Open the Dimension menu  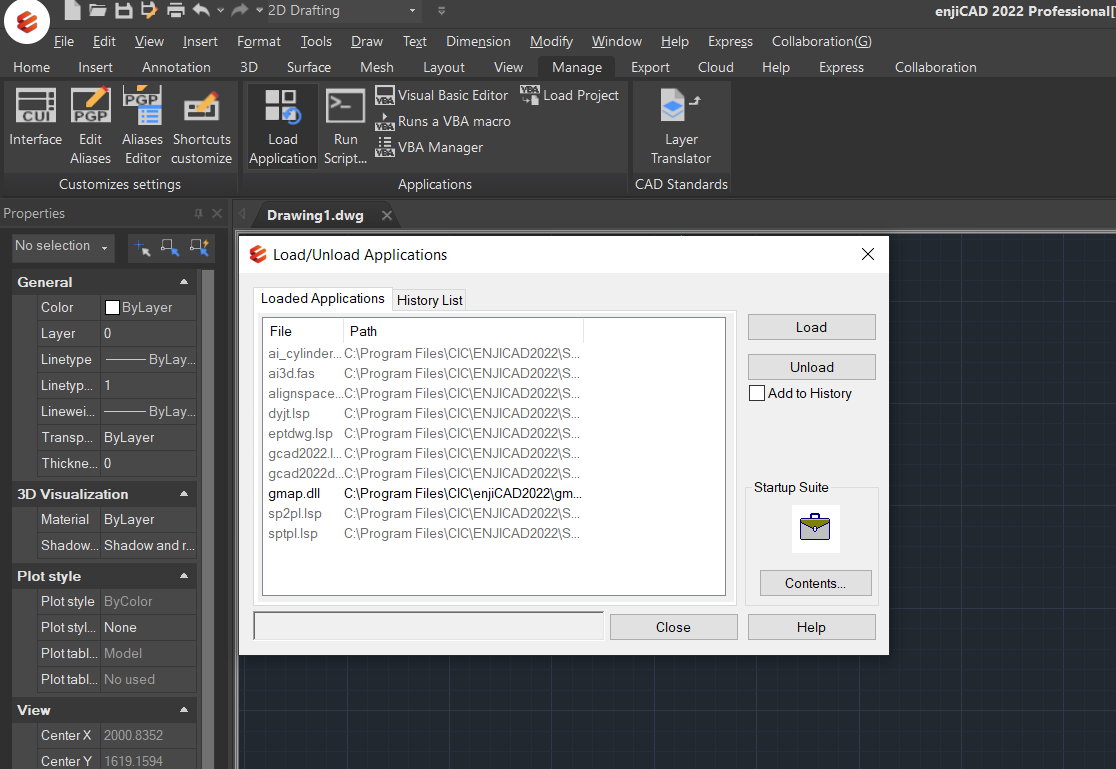coord(478,41)
